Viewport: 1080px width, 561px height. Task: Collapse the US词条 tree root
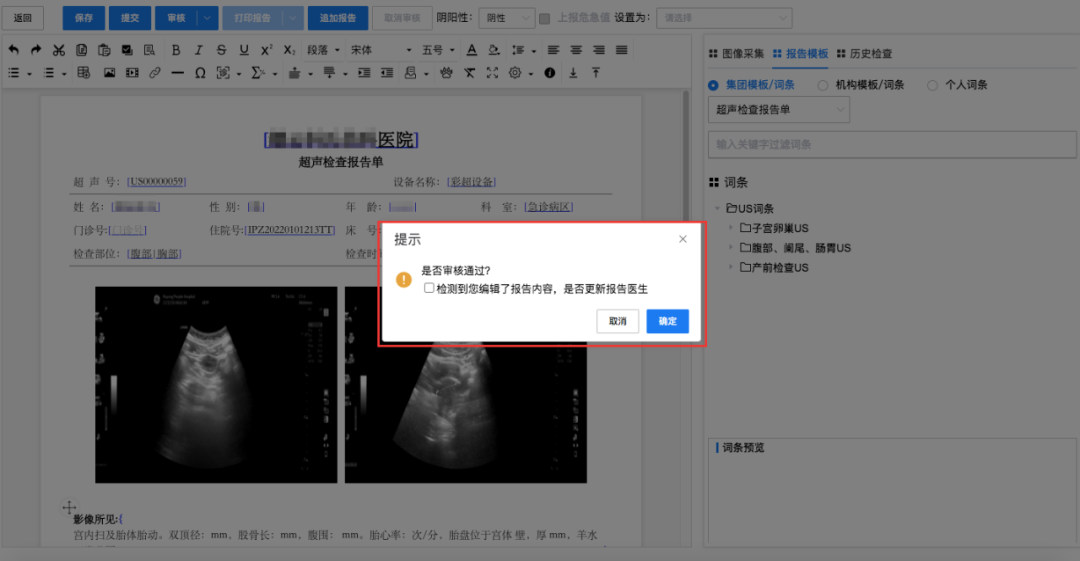pos(718,208)
